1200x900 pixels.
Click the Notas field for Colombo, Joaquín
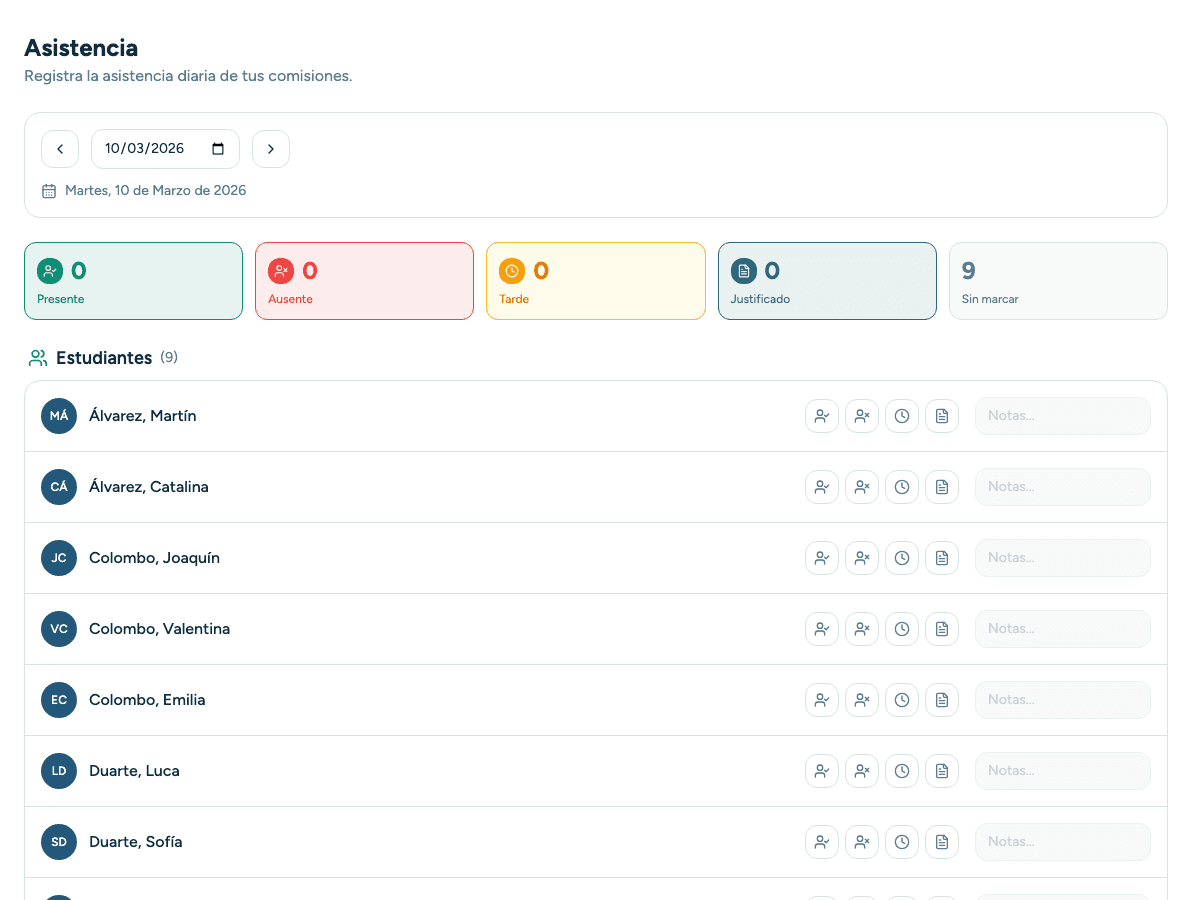pos(1063,558)
